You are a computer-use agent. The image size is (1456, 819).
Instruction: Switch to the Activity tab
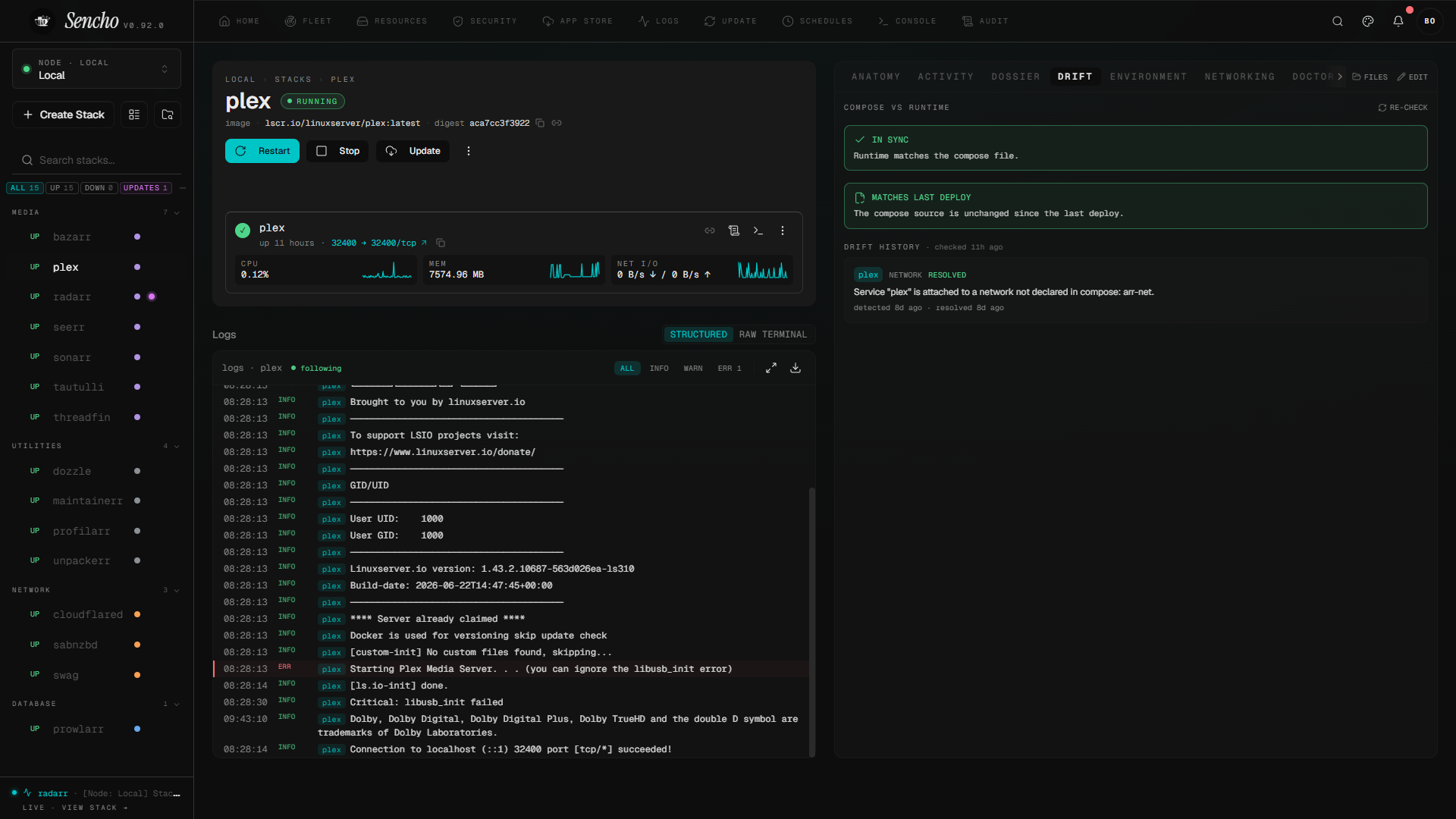point(946,77)
